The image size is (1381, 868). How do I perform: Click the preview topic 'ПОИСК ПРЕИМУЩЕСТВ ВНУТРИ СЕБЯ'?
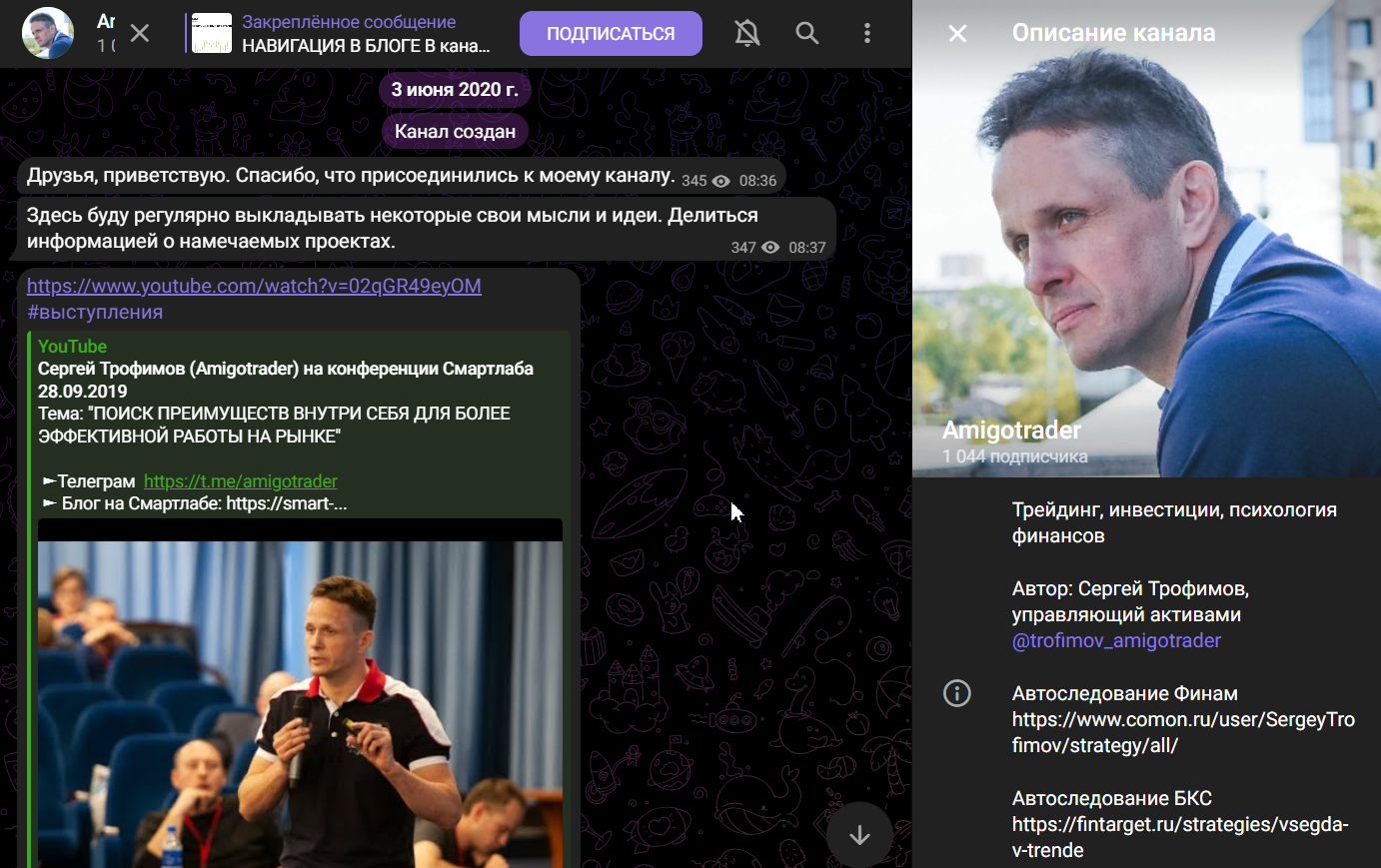point(274,425)
